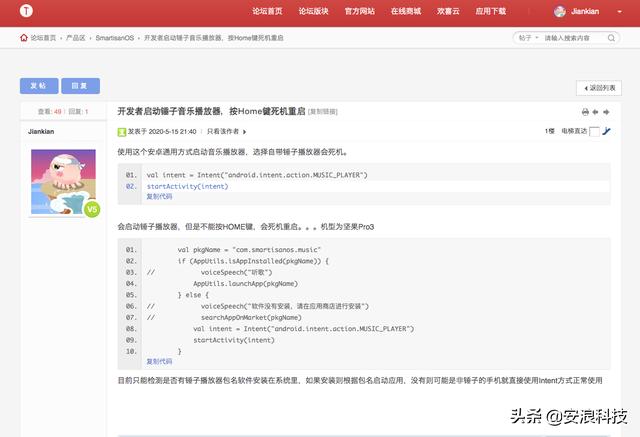
Task: Click code line 01 val pkgName
Action: (x=249, y=250)
